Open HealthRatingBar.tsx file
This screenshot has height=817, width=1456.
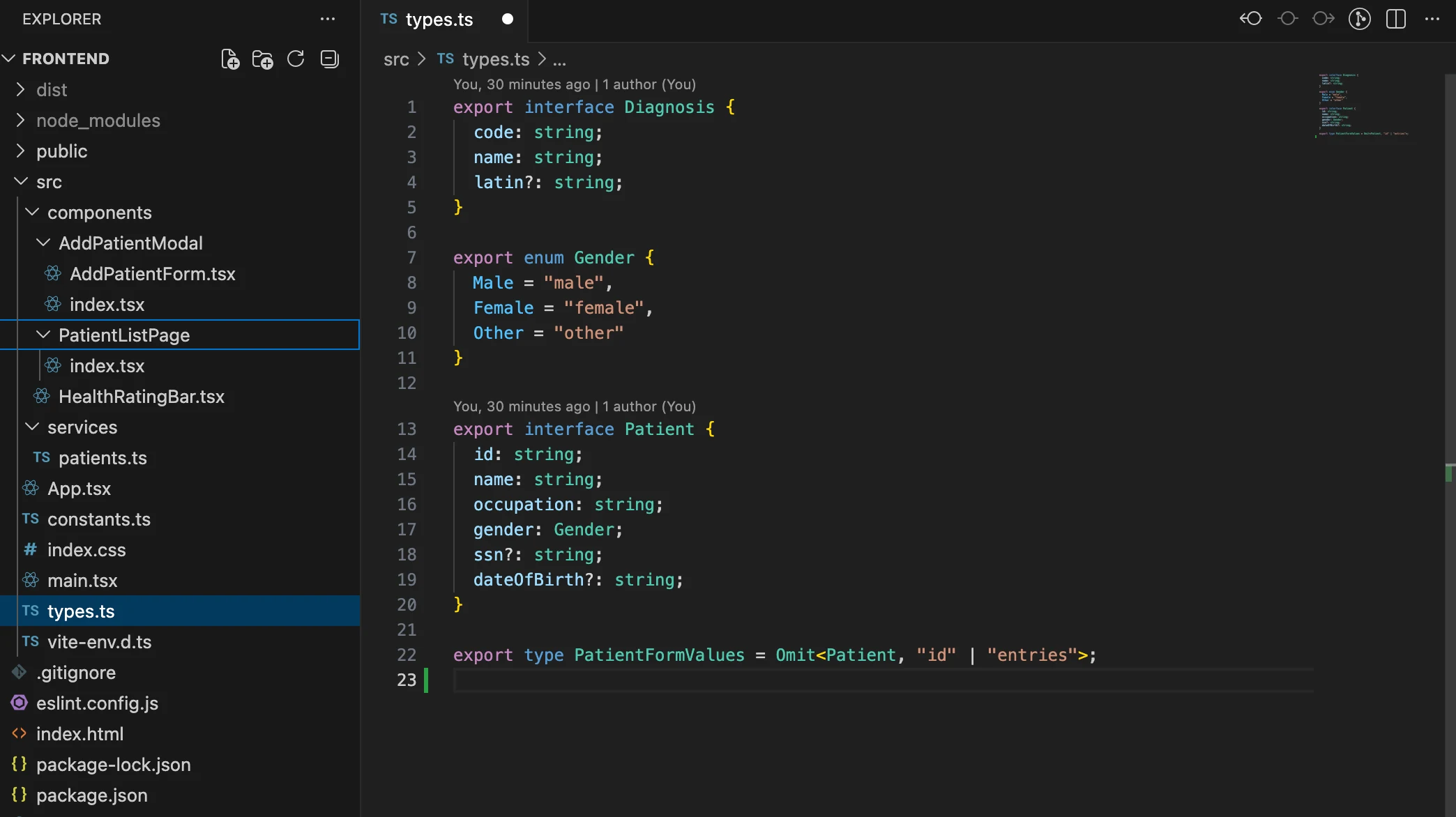click(x=180, y=396)
